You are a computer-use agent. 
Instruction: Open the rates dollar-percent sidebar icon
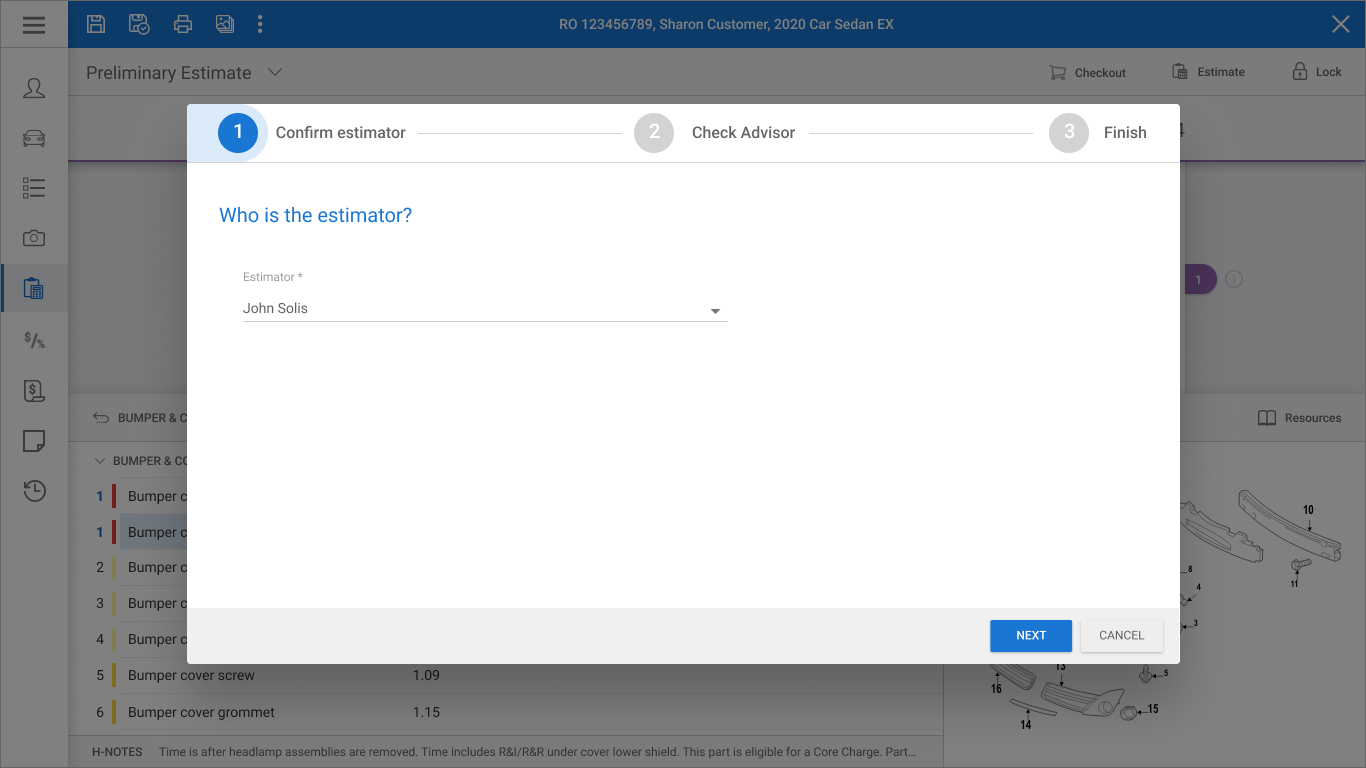(x=34, y=340)
